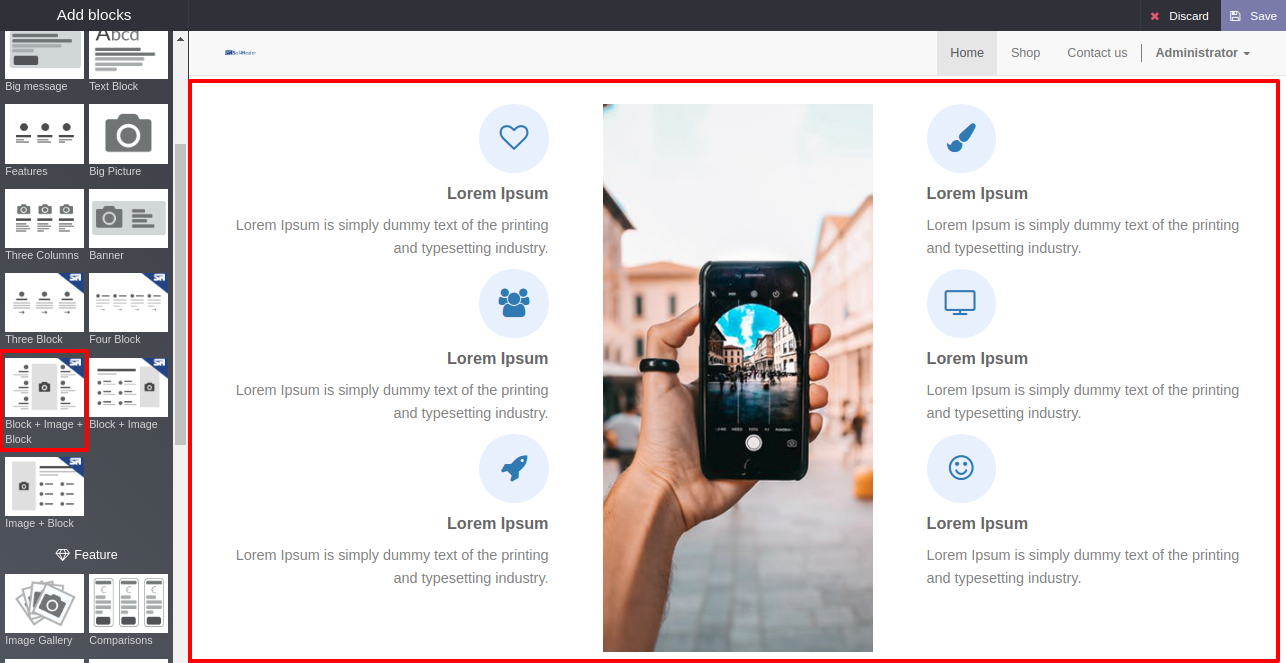The height and width of the screenshot is (663, 1286).
Task: Select the Three Block thumbnail
Action: [x=44, y=302]
